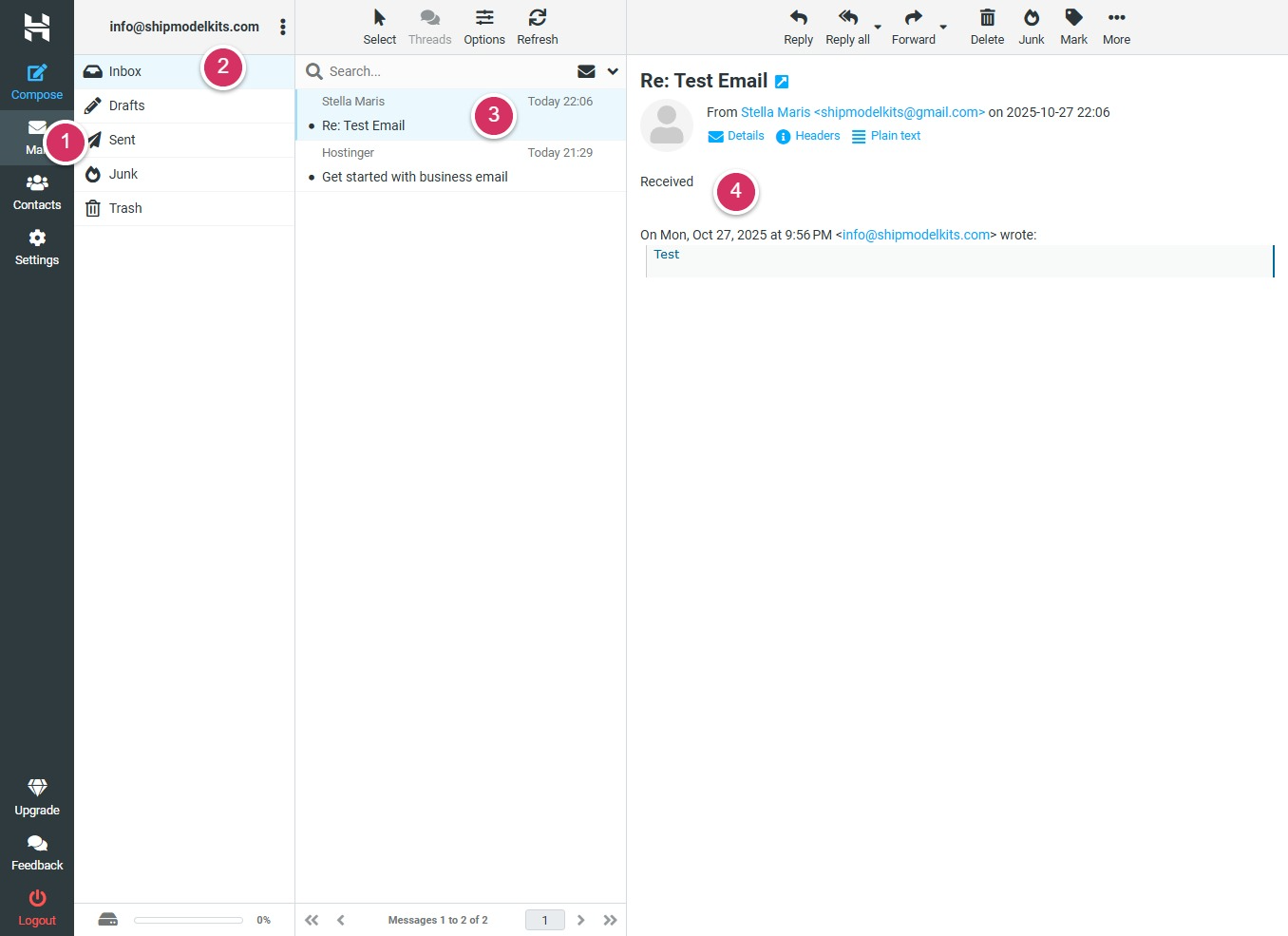This screenshot has height=936, width=1288.
Task: Toggle the Headers view of message
Action: click(x=807, y=136)
